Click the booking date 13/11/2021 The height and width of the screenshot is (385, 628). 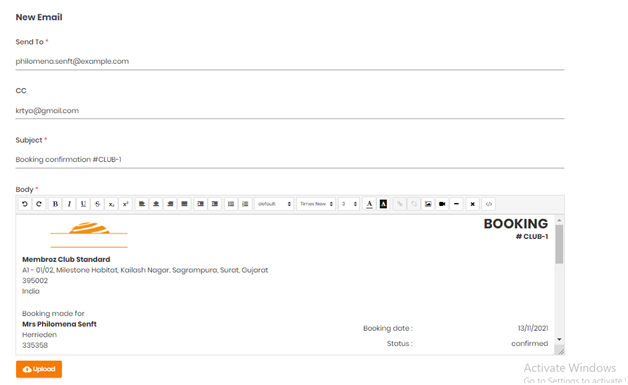533,328
